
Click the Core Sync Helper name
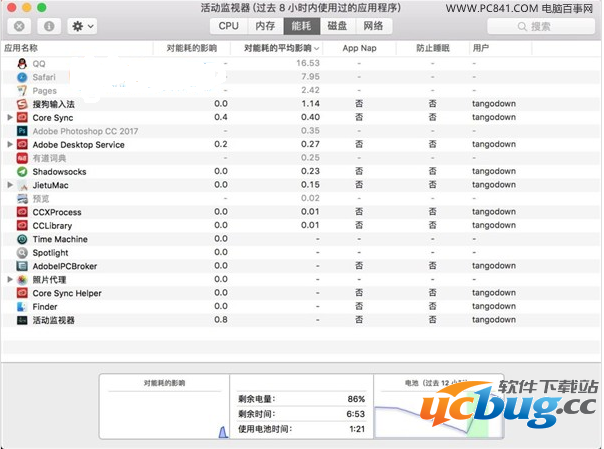tap(67, 293)
